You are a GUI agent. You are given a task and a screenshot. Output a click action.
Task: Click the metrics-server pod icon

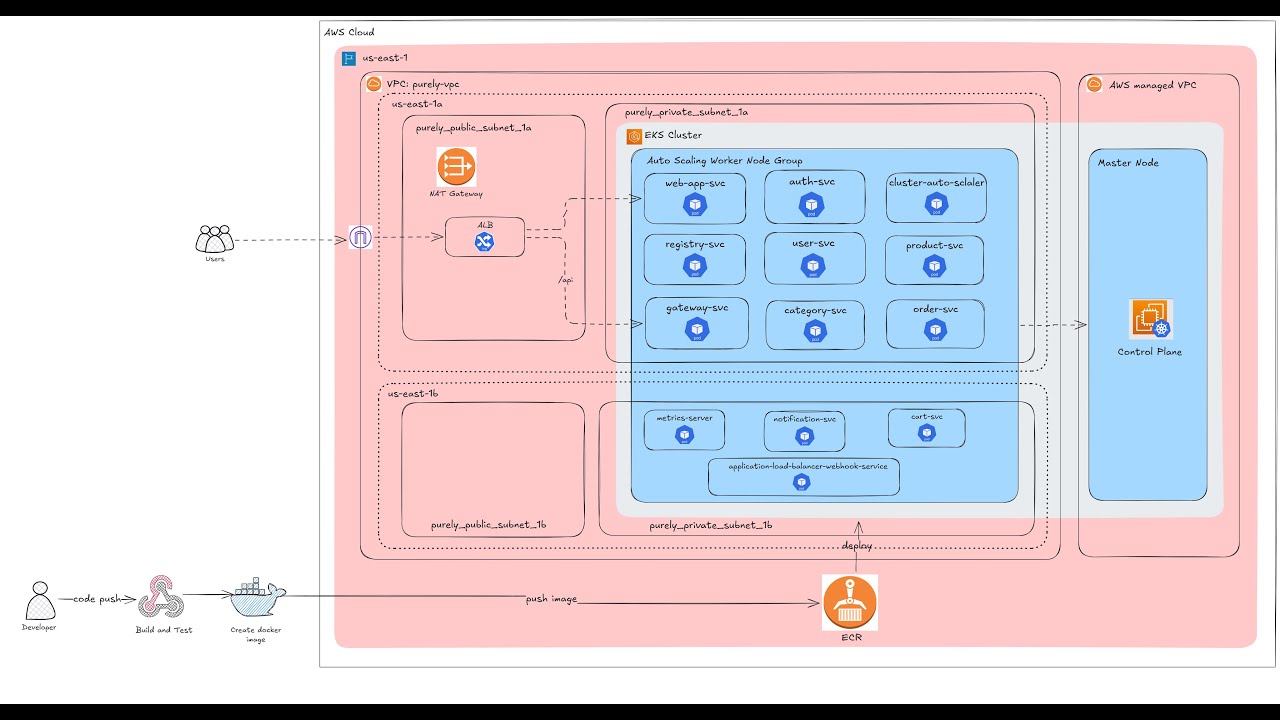pyautogui.click(x=685, y=434)
